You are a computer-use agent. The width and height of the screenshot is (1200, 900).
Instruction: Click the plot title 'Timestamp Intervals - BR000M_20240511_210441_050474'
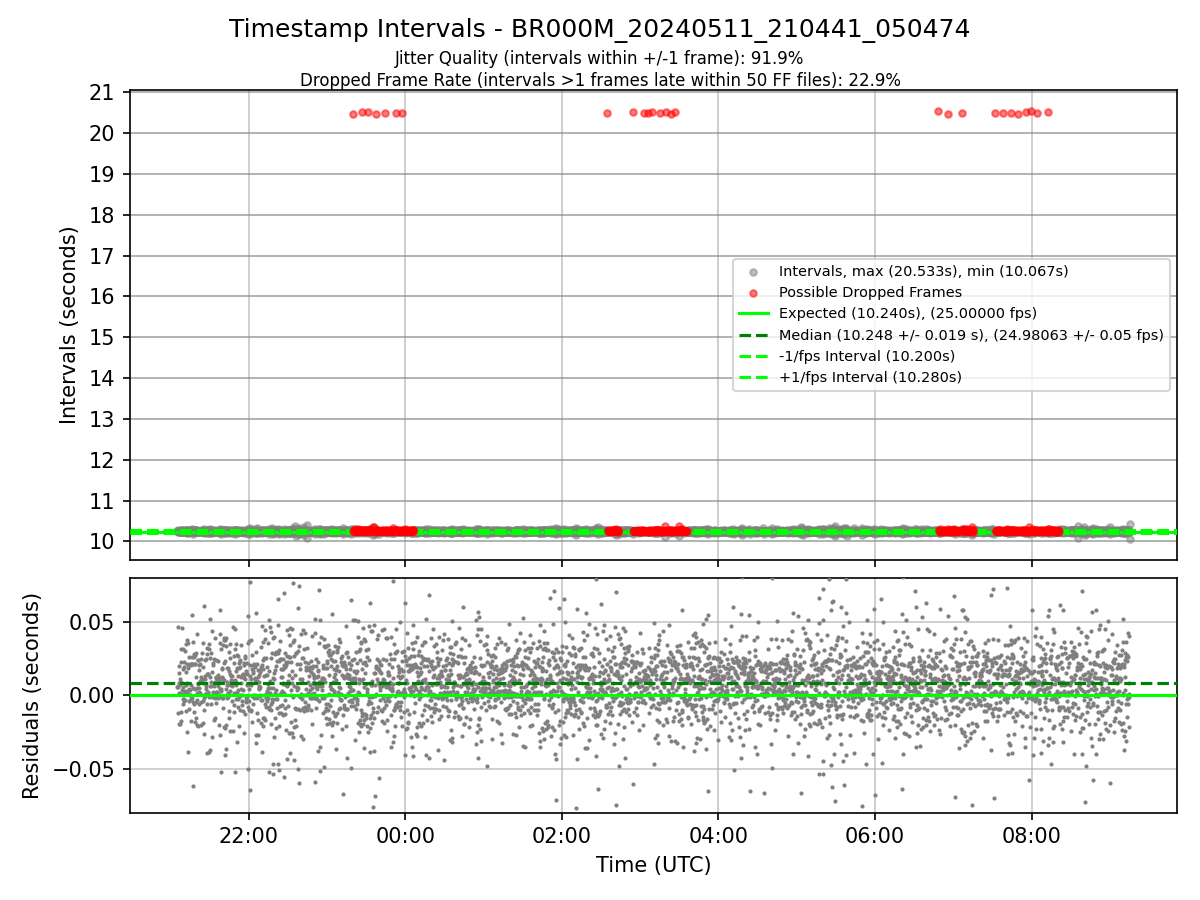click(599, 29)
